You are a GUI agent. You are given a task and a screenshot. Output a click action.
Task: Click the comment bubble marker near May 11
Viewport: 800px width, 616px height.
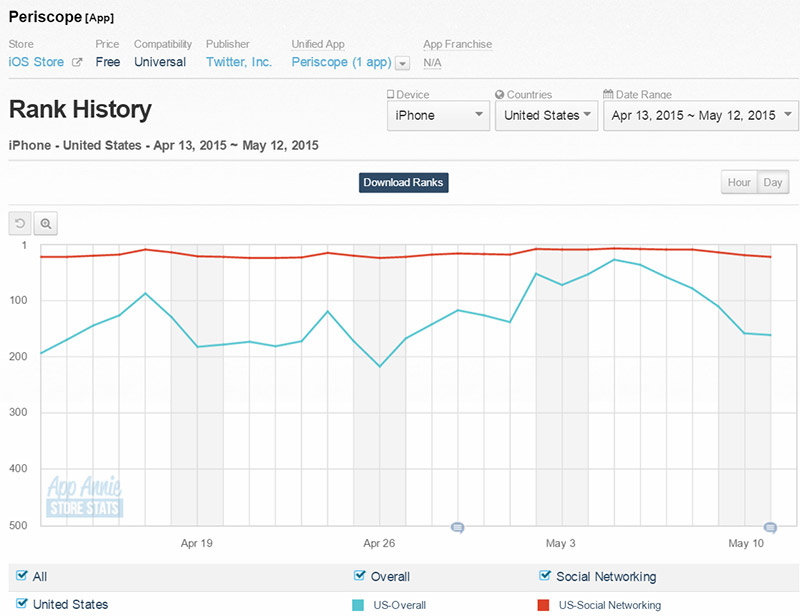click(770, 527)
